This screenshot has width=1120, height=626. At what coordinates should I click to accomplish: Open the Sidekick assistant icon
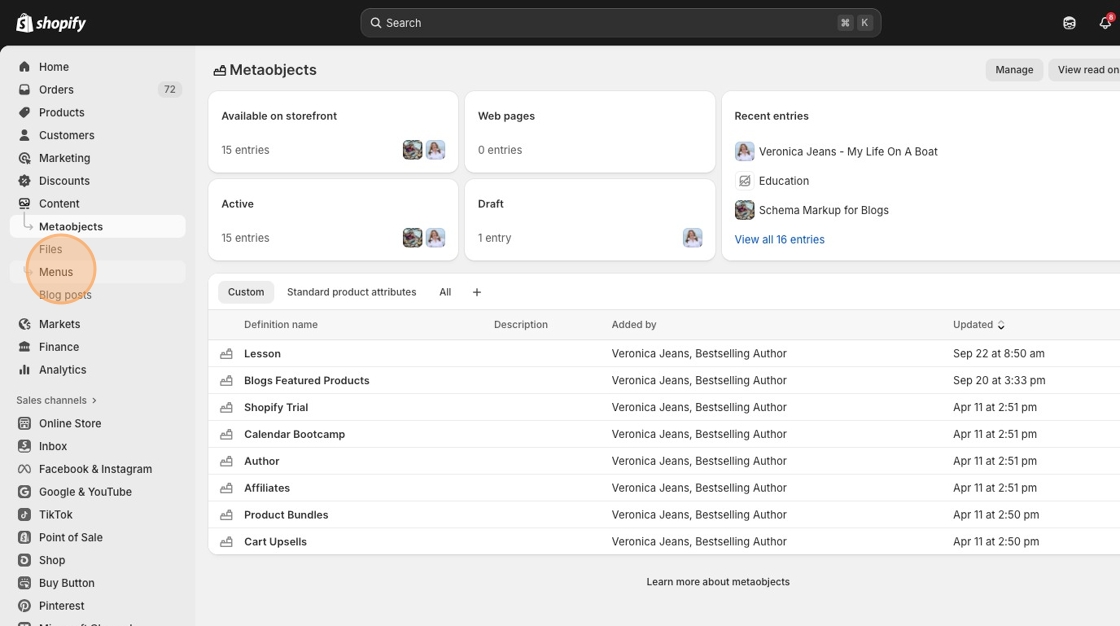(1069, 23)
